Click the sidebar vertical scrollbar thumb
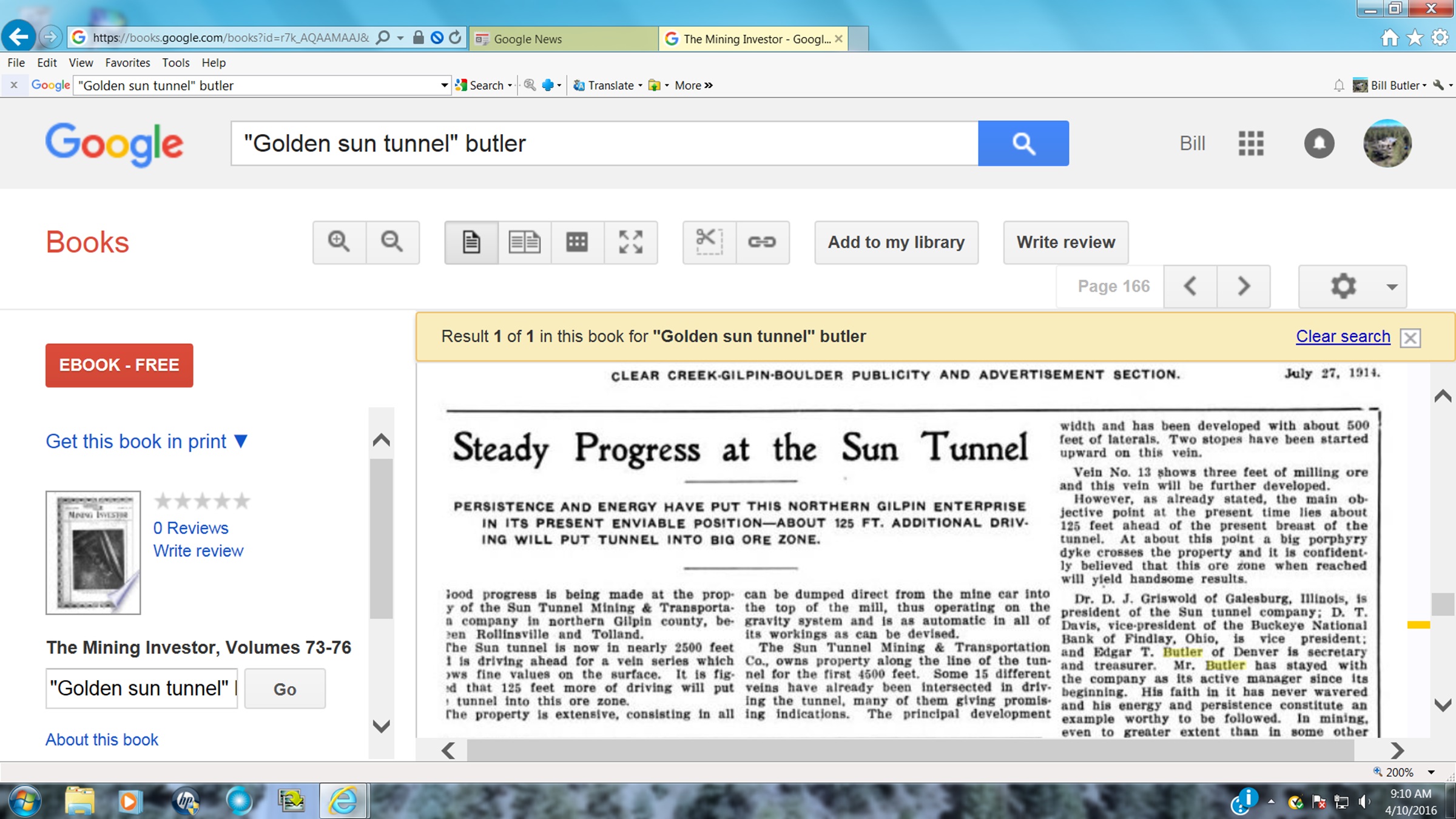This screenshot has width=1456, height=819. point(381,539)
